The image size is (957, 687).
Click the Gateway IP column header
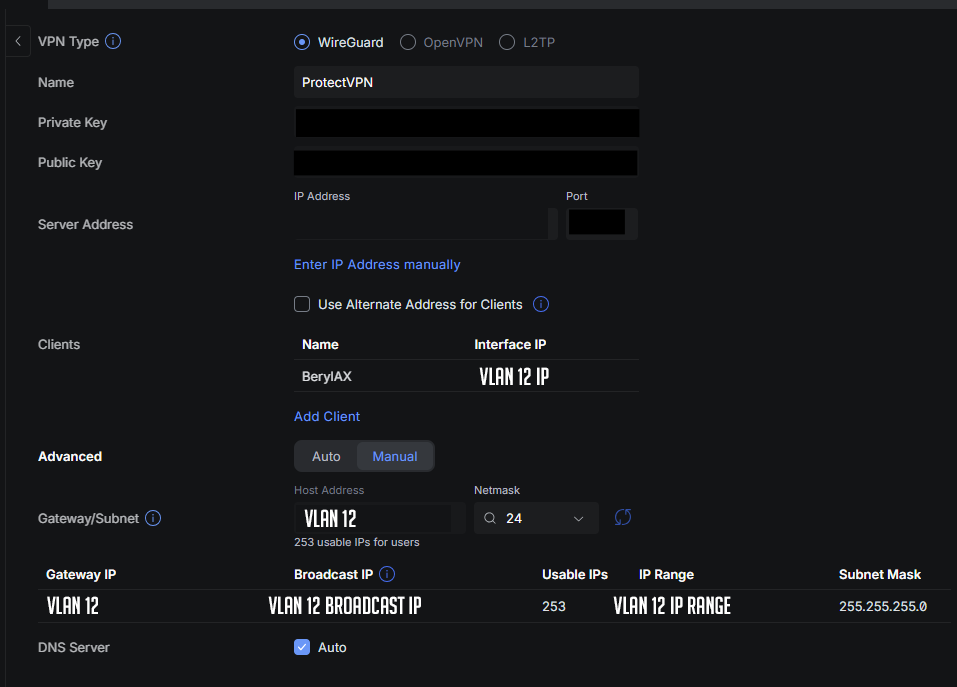(81, 574)
